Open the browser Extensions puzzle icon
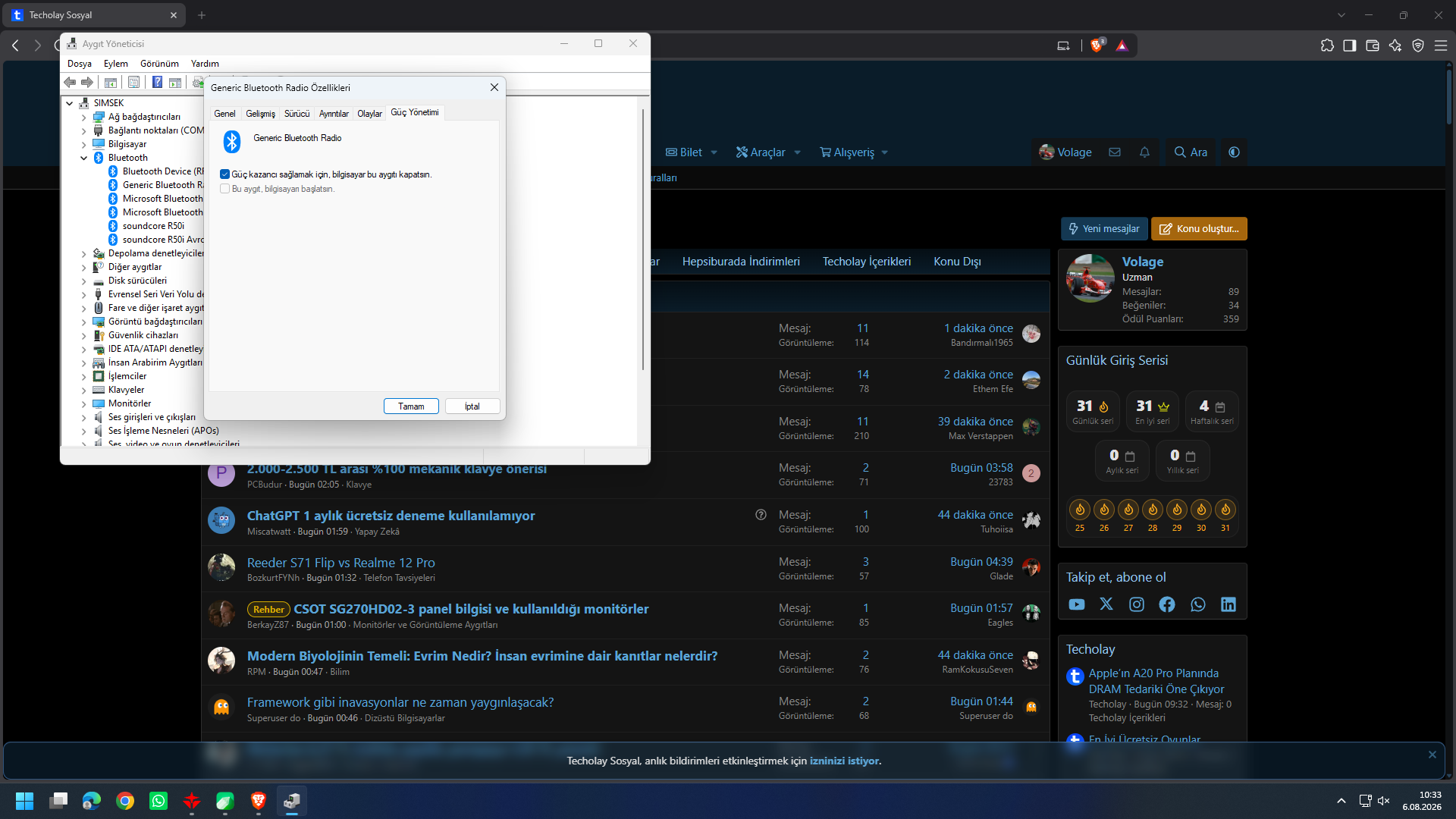 [x=1327, y=45]
